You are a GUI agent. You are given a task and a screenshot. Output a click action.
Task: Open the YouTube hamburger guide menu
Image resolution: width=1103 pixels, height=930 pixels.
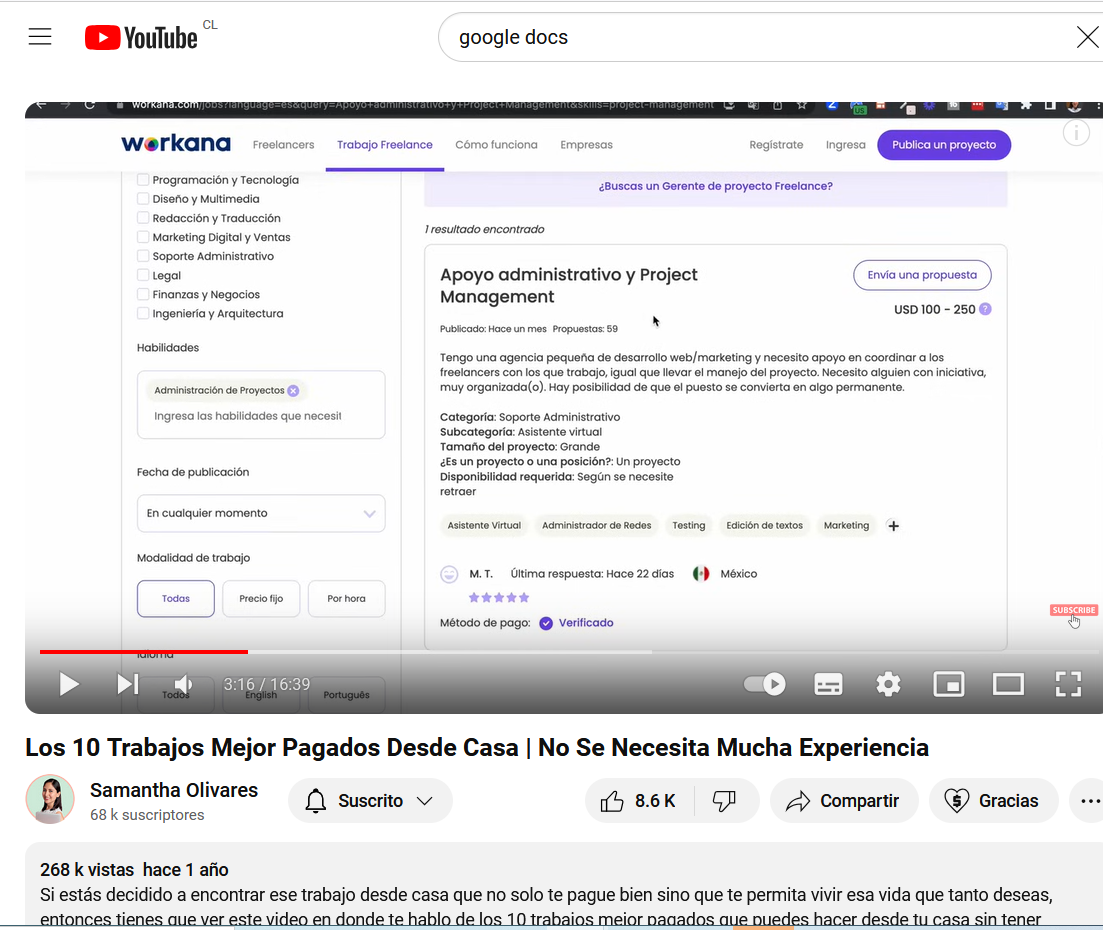coord(40,37)
